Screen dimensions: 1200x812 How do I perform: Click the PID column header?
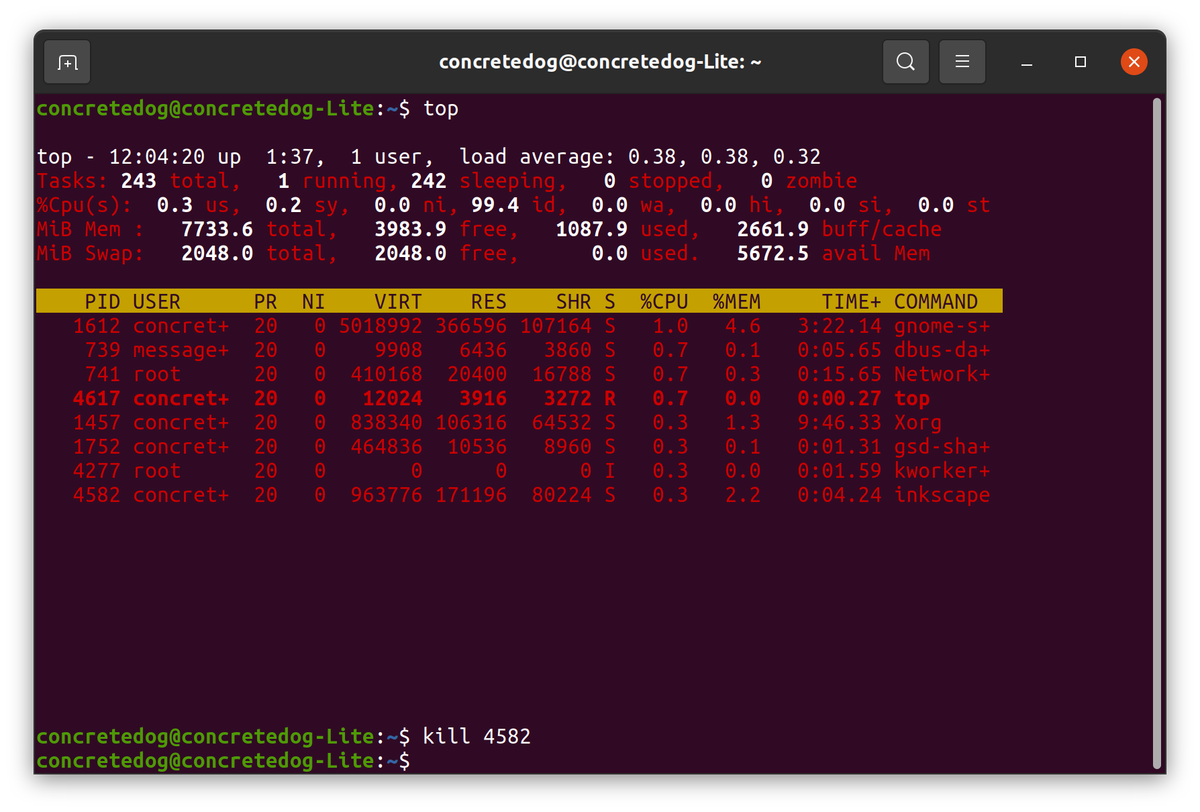pos(103,300)
